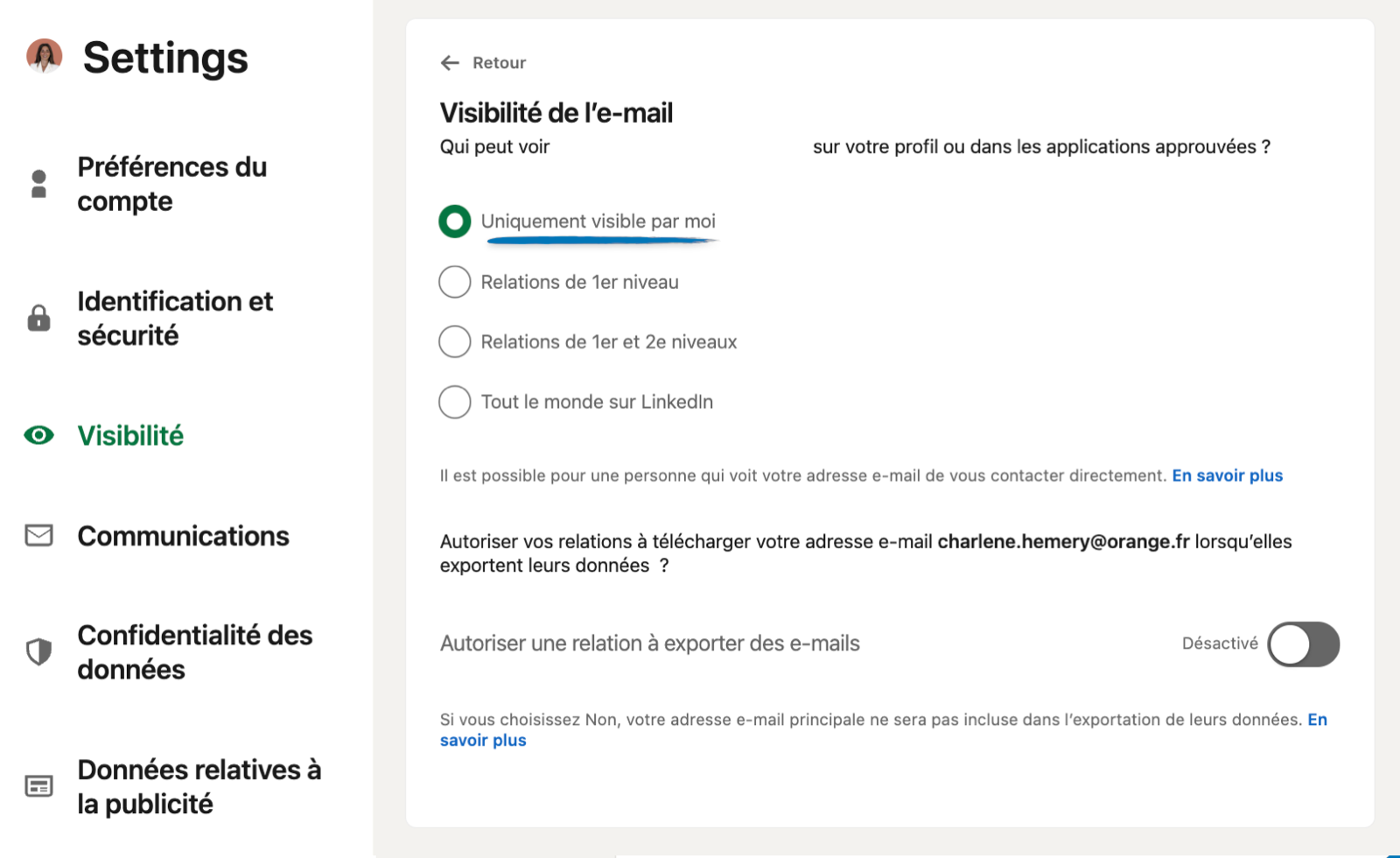This screenshot has width=1400, height=858.
Task: Click the envelope Communications icon
Action: [x=38, y=535]
